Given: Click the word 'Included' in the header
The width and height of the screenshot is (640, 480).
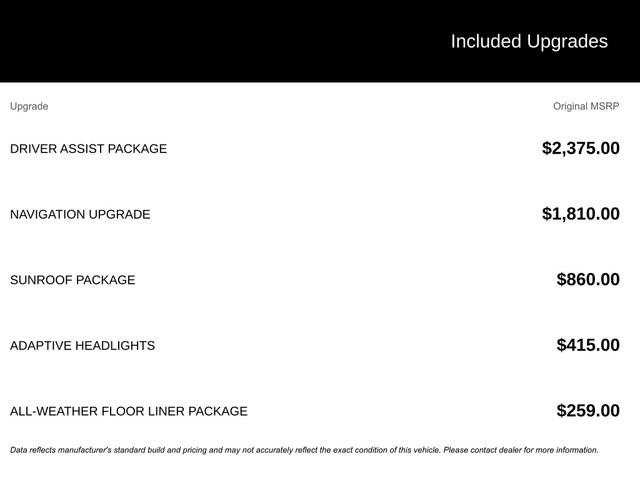Looking at the screenshot, I should (x=486, y=41).
